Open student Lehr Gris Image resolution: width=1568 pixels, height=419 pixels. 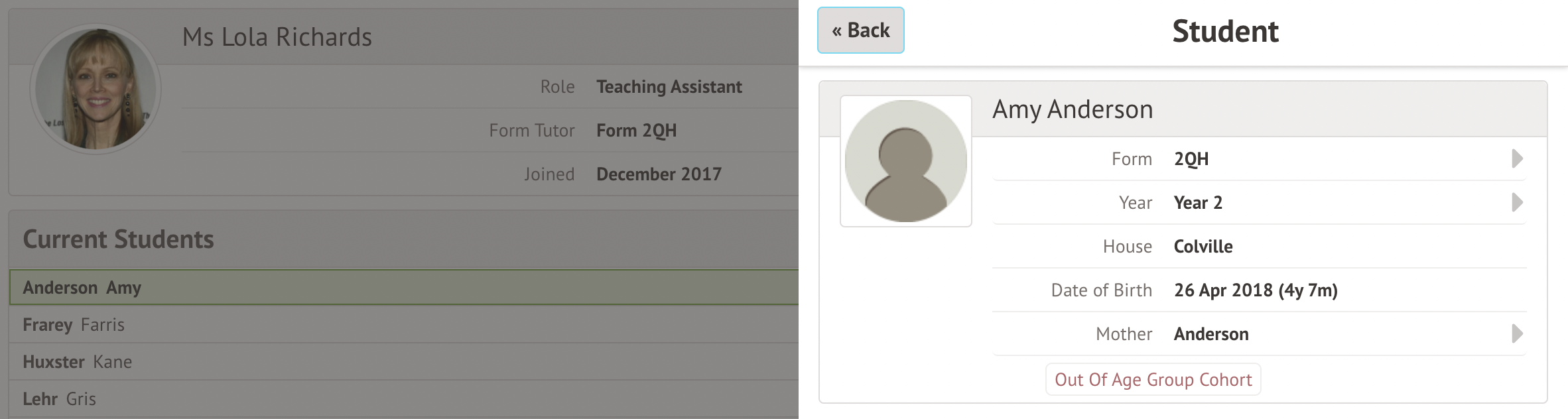[x=60, y=399]
